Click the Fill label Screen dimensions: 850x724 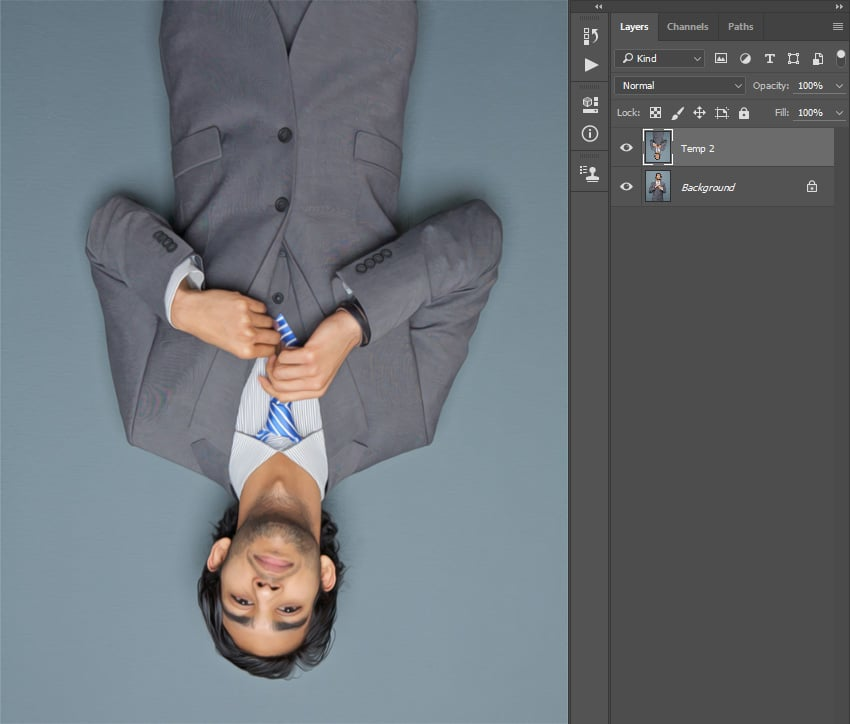click(782, 113)
